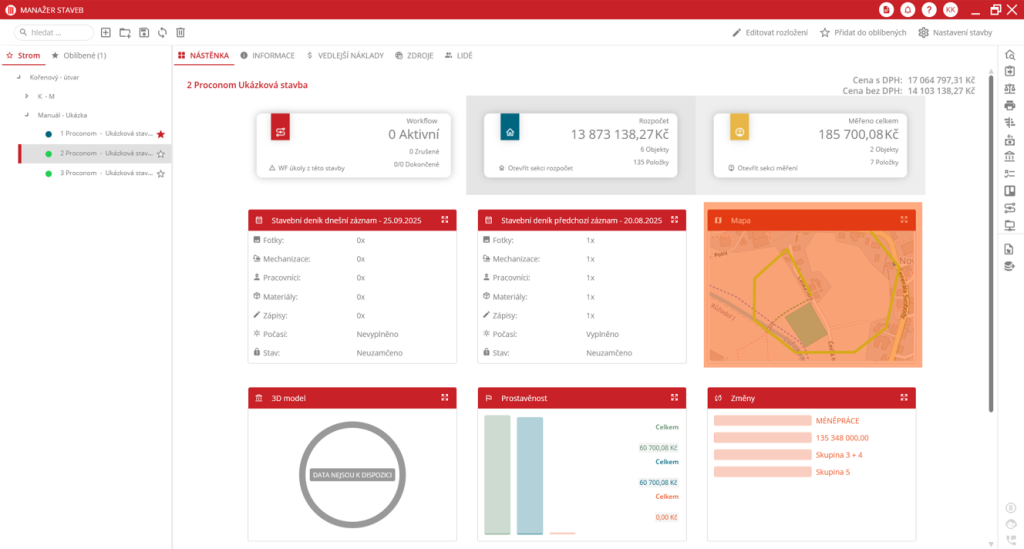Screen dimensions: 1024x549
Task: Expand the K - M tree node
Action: click(27, 96)
